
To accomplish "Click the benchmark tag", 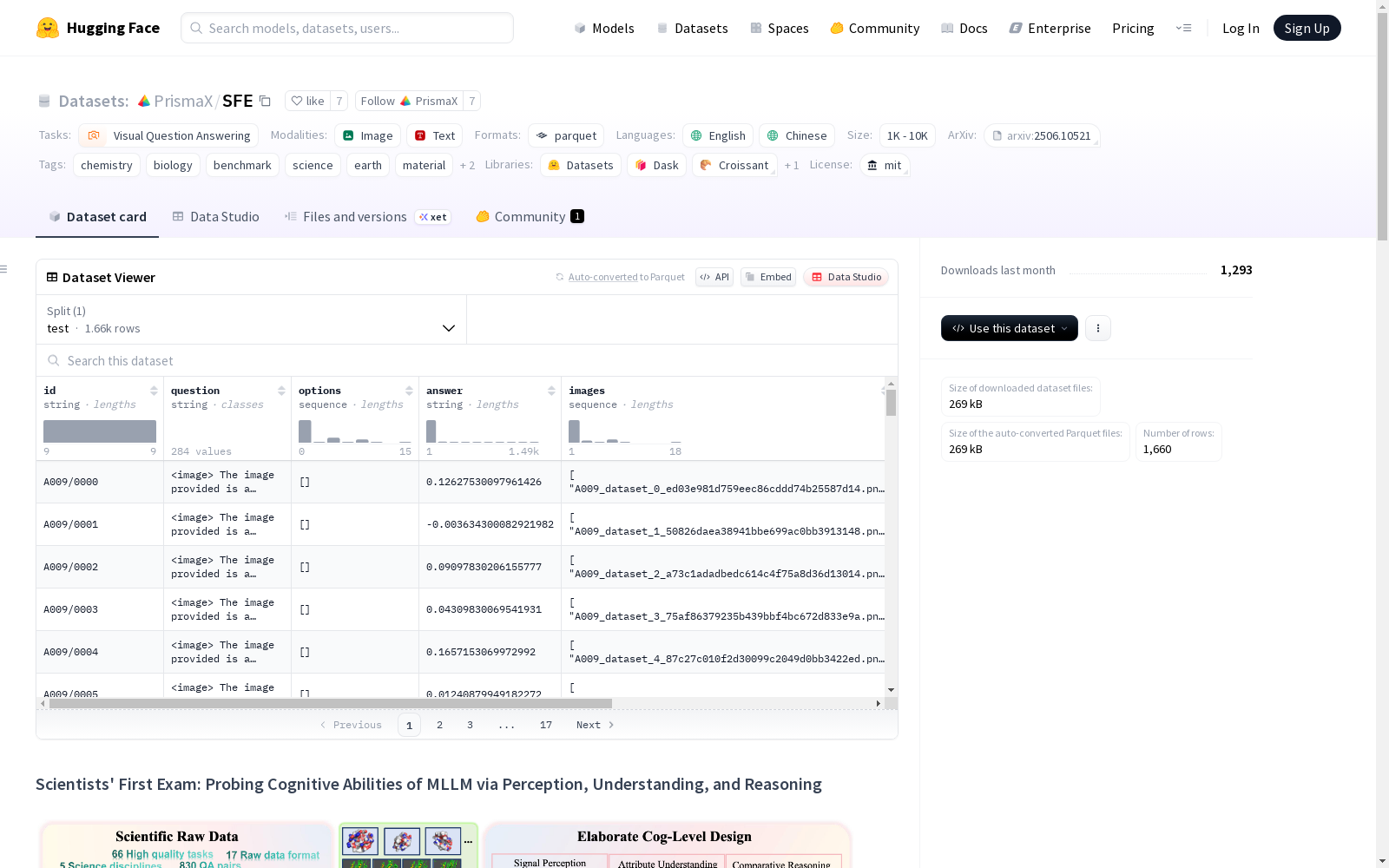I will point(242,165).
